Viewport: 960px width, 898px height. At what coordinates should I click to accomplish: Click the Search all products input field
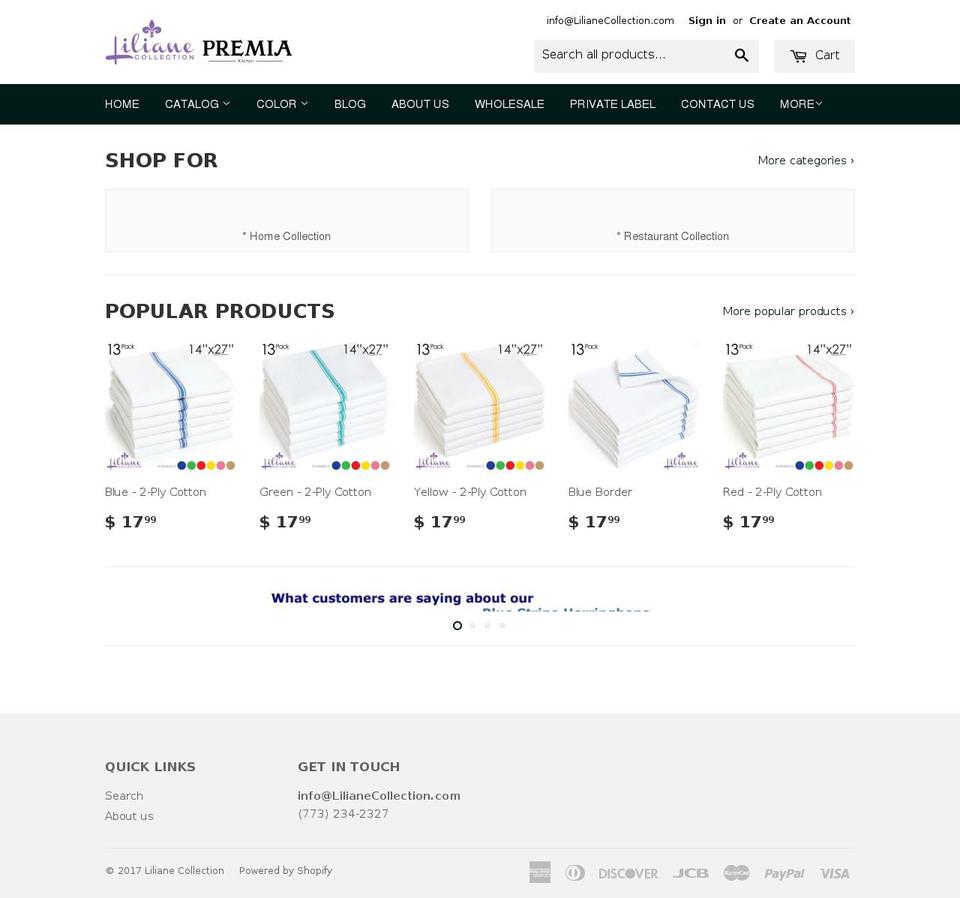[630, 55]
